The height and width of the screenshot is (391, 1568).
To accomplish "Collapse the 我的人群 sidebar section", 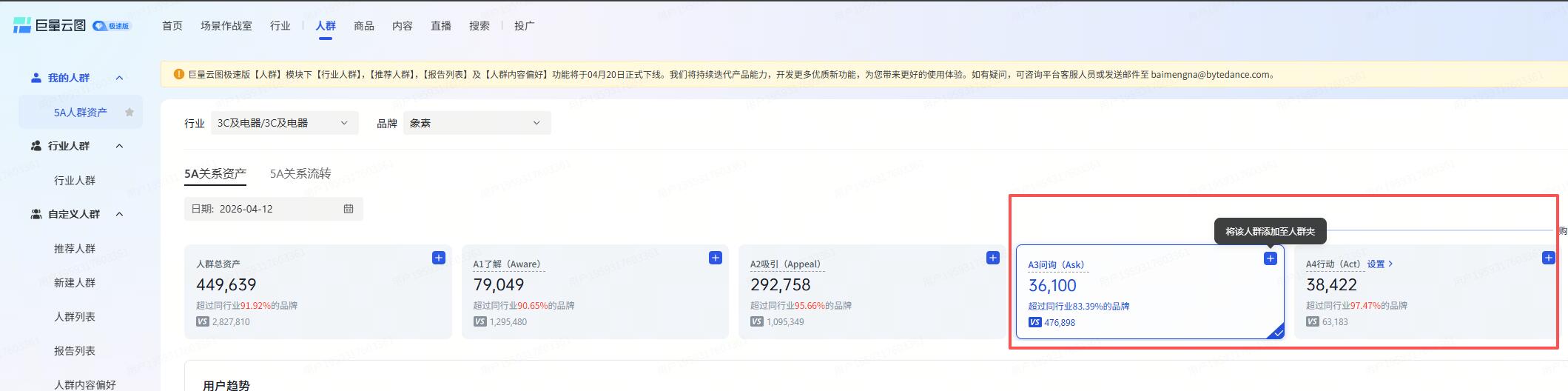I will click(119, 78).
